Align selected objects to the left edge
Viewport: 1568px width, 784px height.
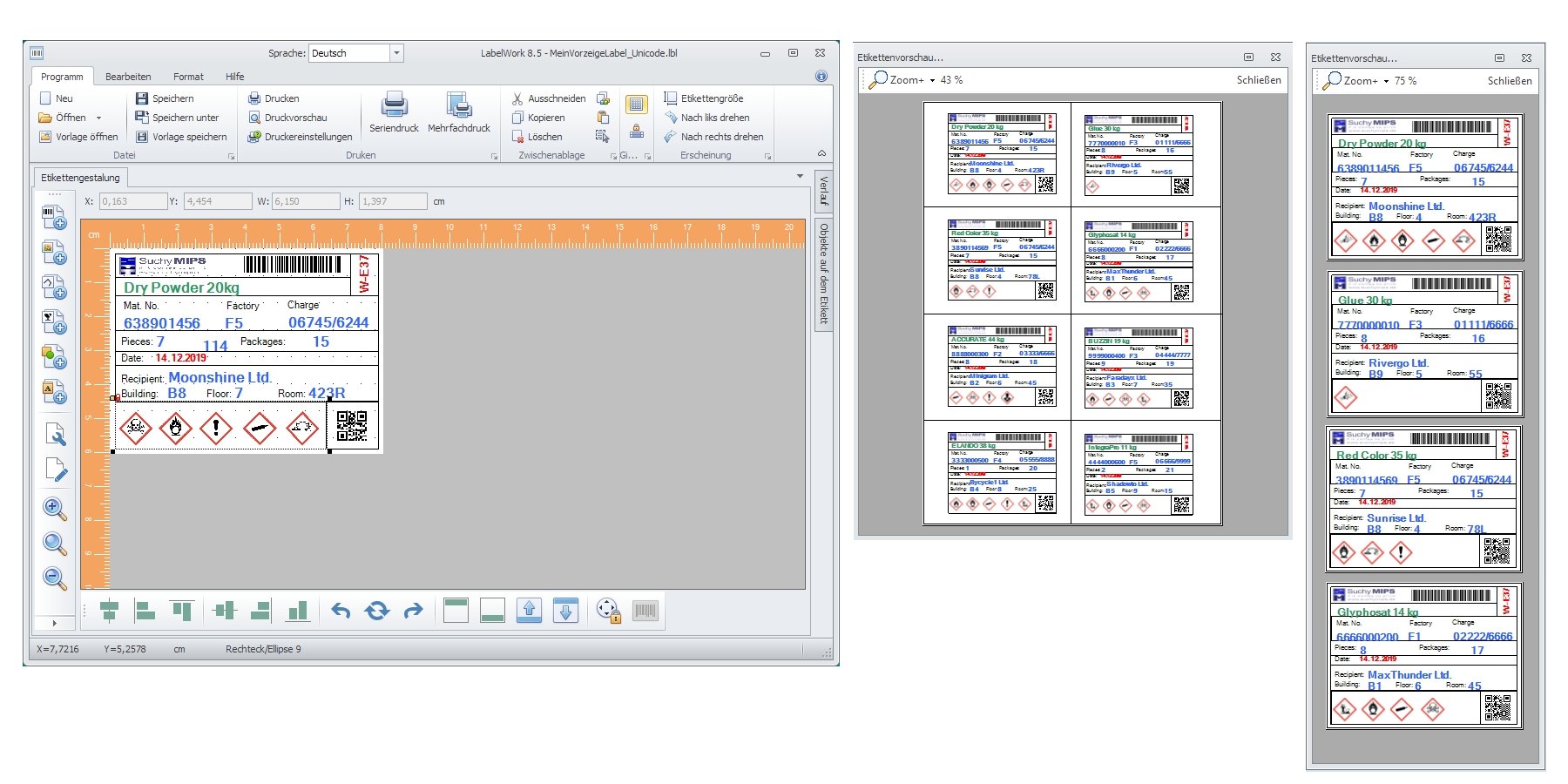tap(145, 611)
